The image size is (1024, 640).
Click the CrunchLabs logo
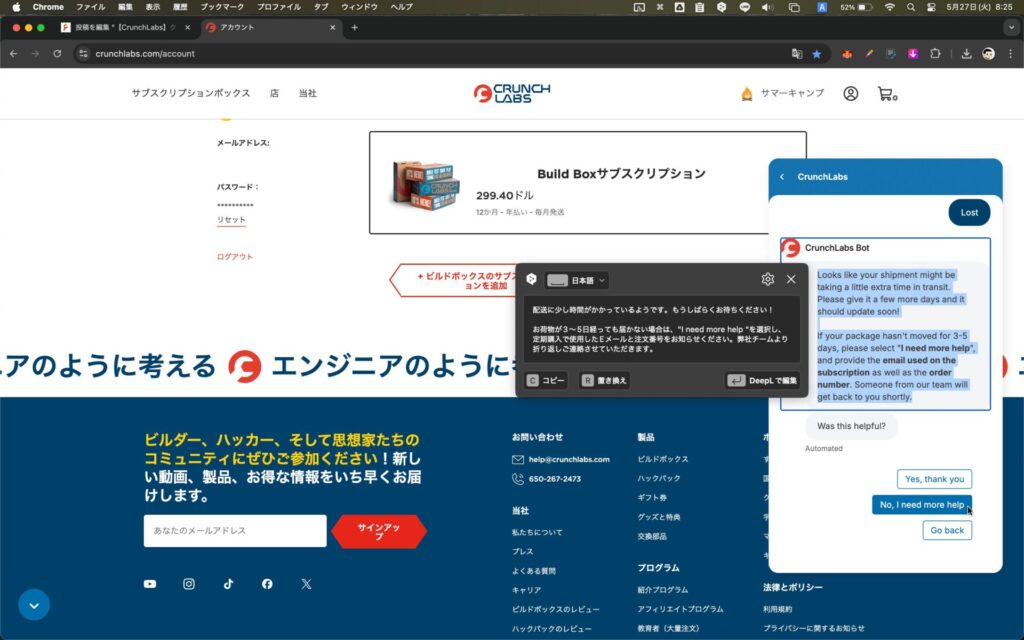tap(512, 93)
